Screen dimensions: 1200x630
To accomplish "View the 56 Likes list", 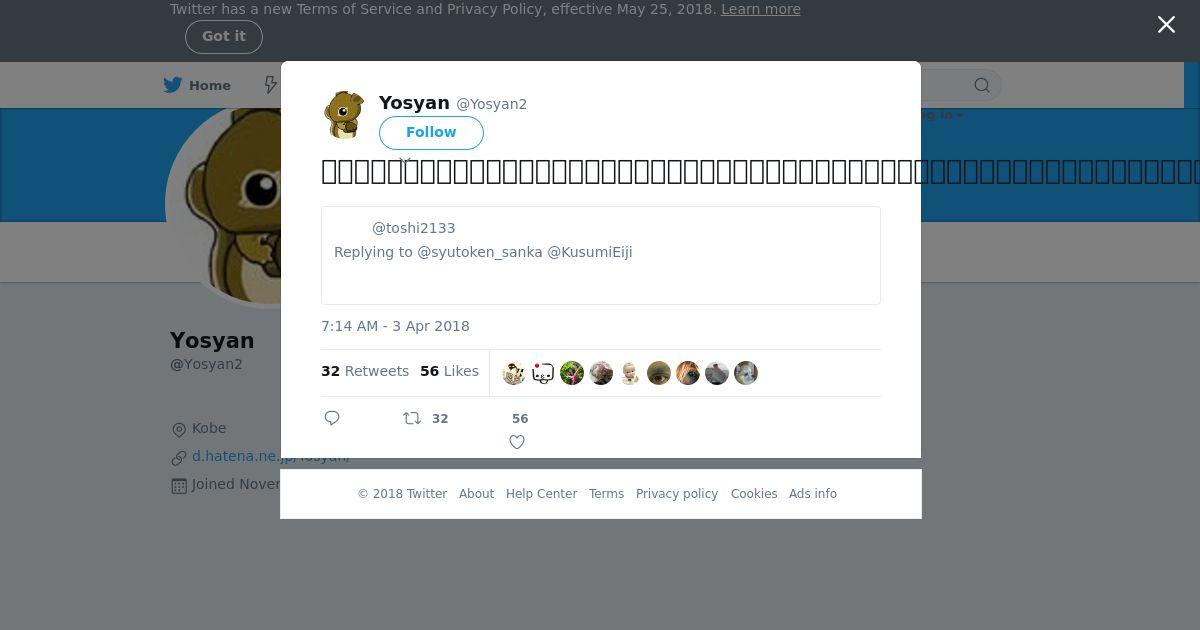I will coord(449,371).
